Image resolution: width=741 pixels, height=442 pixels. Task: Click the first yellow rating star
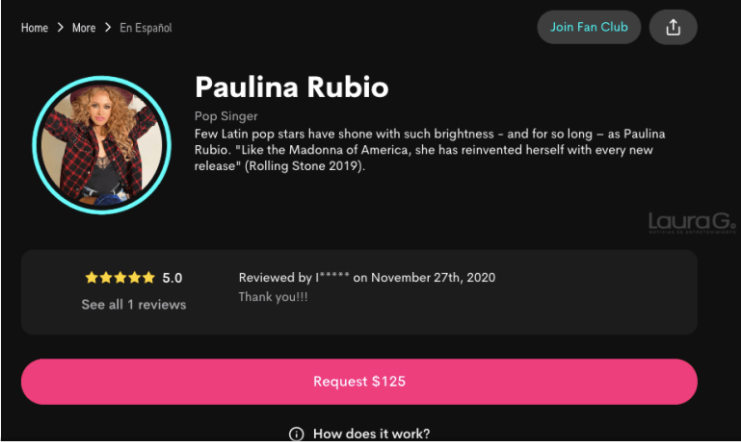(91, 277)
